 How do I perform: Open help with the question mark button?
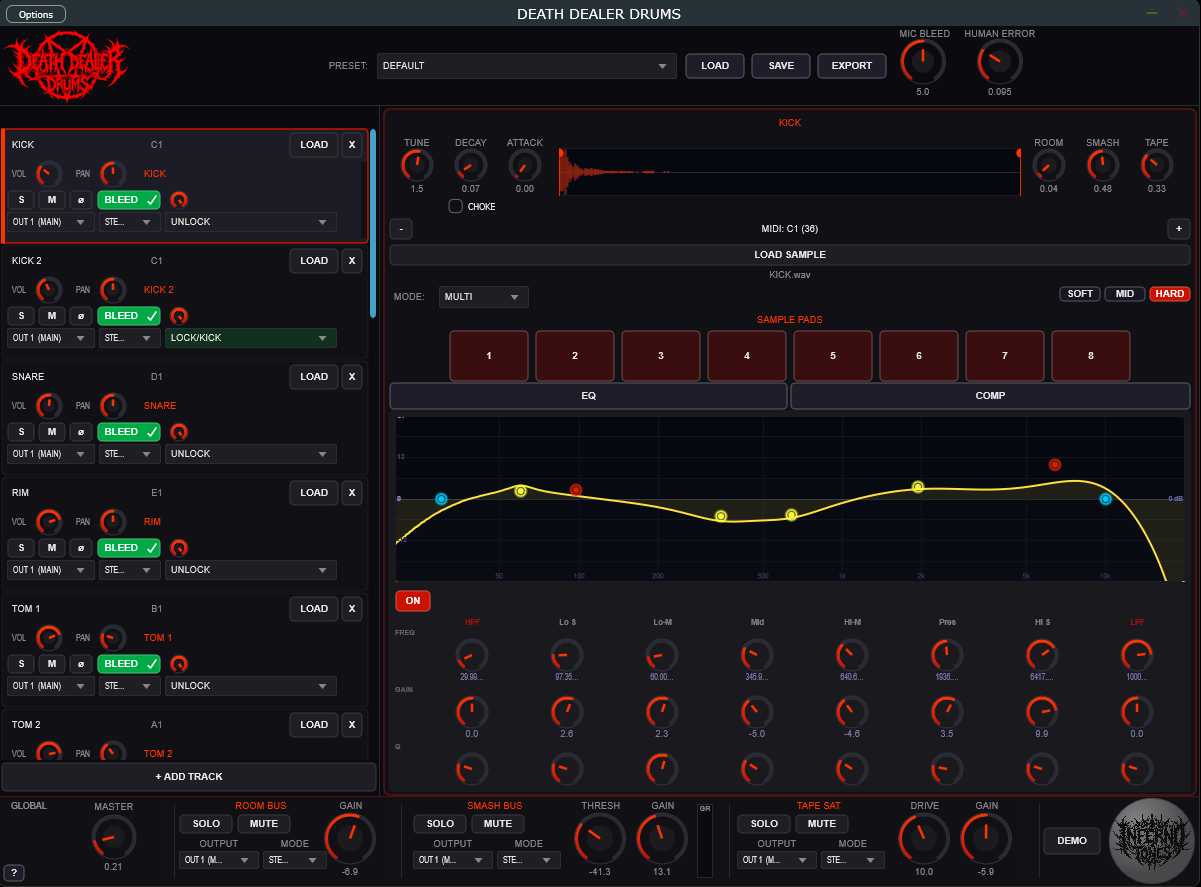[x=14, y=873]
